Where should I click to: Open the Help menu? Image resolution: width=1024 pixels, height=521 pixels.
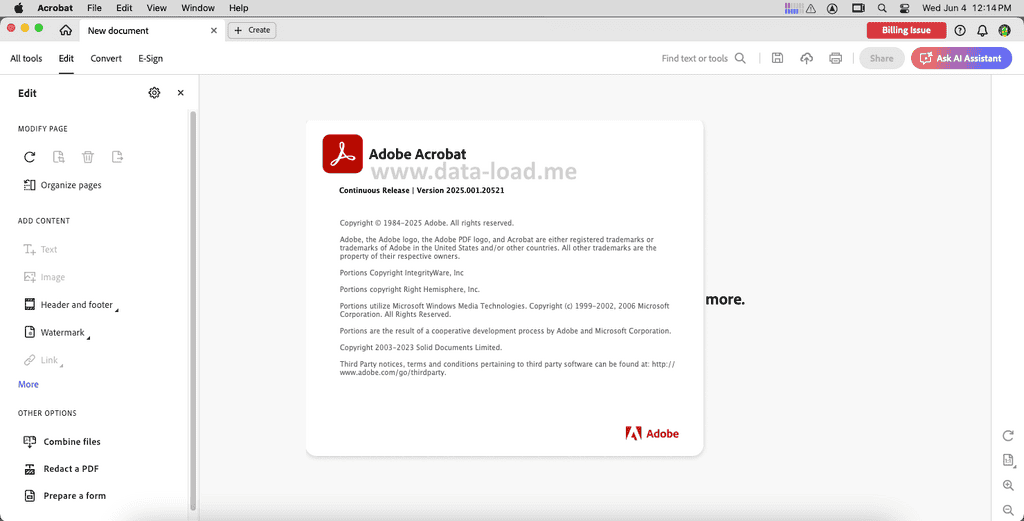click(238, 8)
